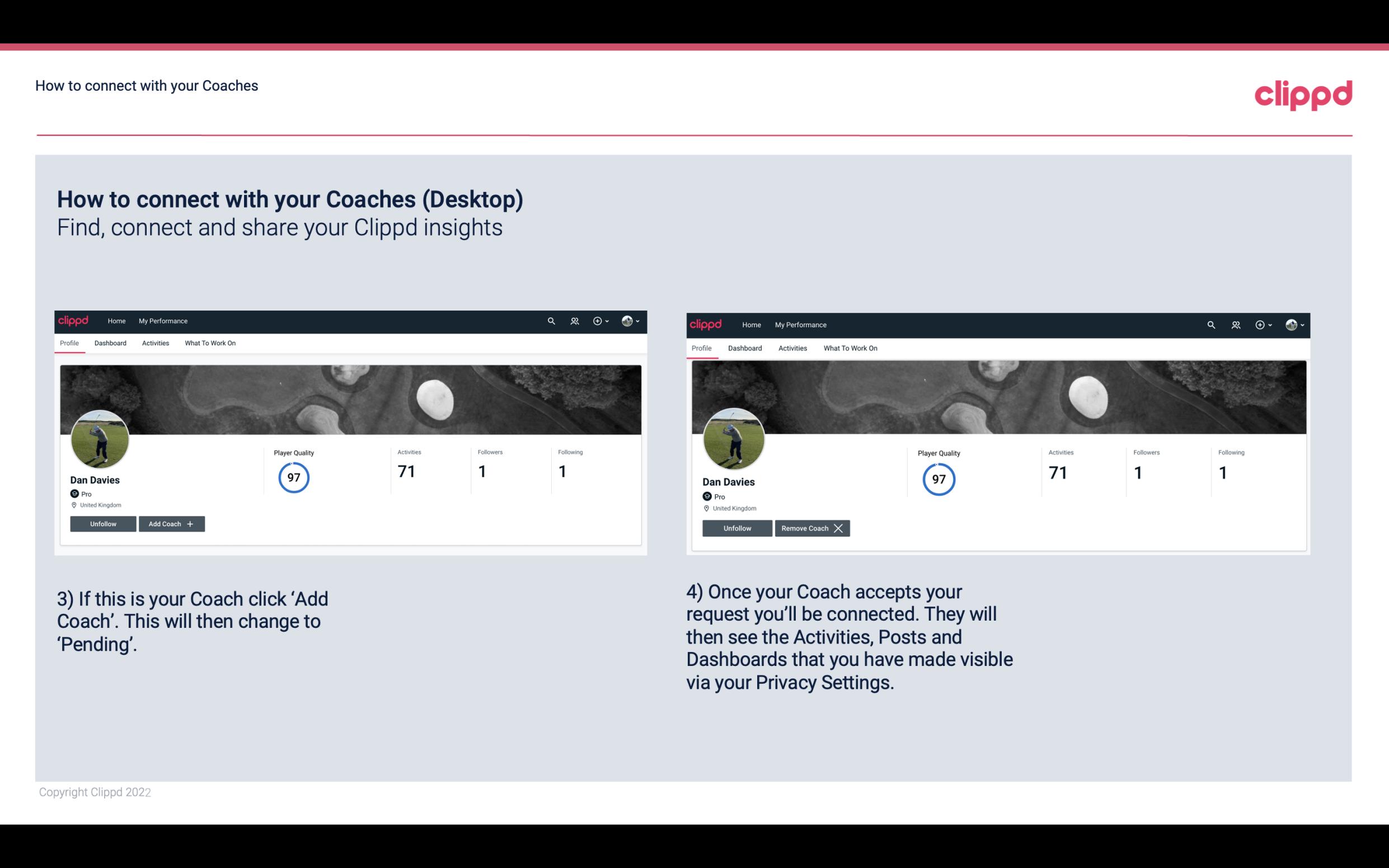Click 'Remove Coach' button on right screenshot
Screen dimensions: 1389x868
click(812, 528)
